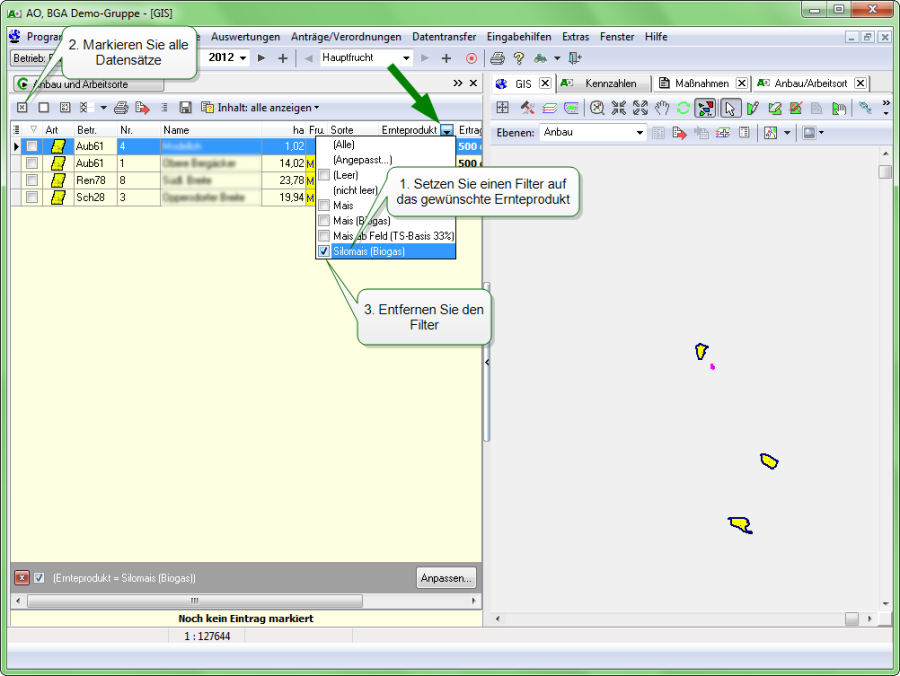Click the mark-all-records icon in the list toolbar
The height and width of the screenshot is (676, 900).
pyautogui.click(x=22, y=107)
